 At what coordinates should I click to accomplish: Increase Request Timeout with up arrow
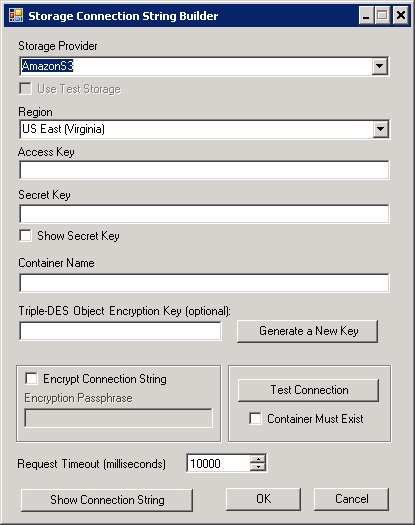258,459
